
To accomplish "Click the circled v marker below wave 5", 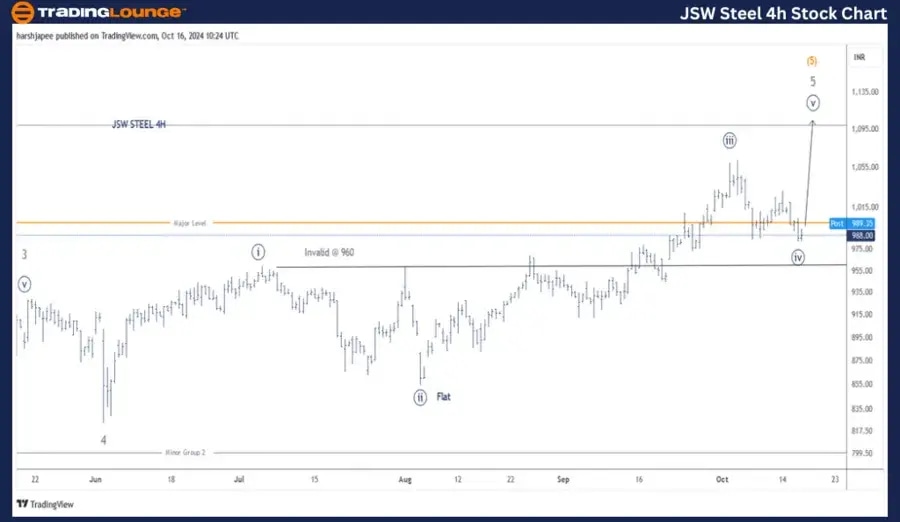I will click(813, 103).
